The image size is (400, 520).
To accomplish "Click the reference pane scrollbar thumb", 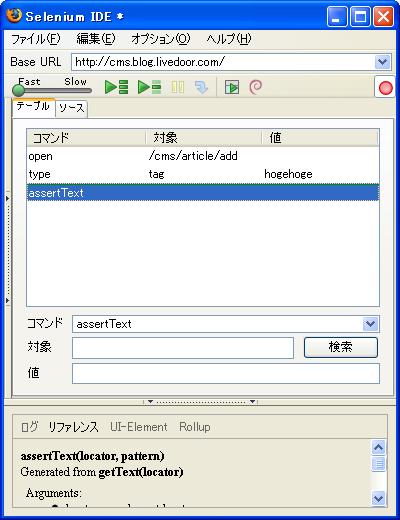I will tap(379, 464).
